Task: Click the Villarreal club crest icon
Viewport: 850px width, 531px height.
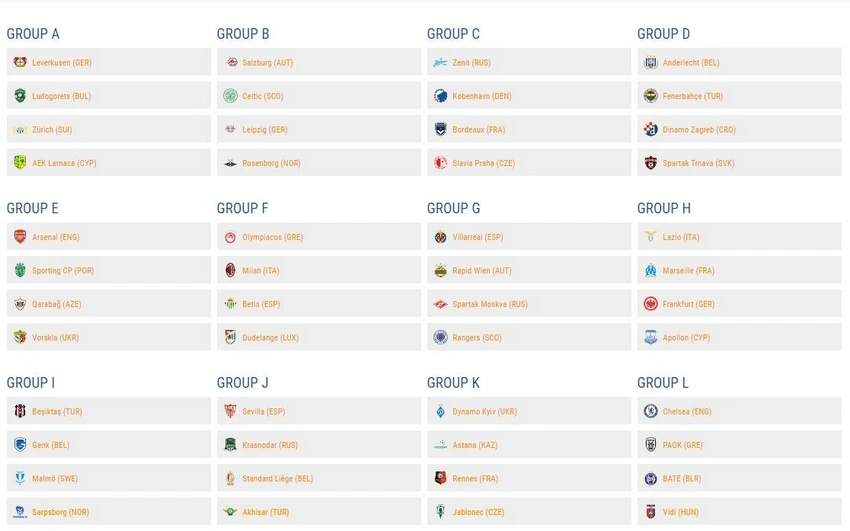Action: pyautogui.click(x=440, y=237)
